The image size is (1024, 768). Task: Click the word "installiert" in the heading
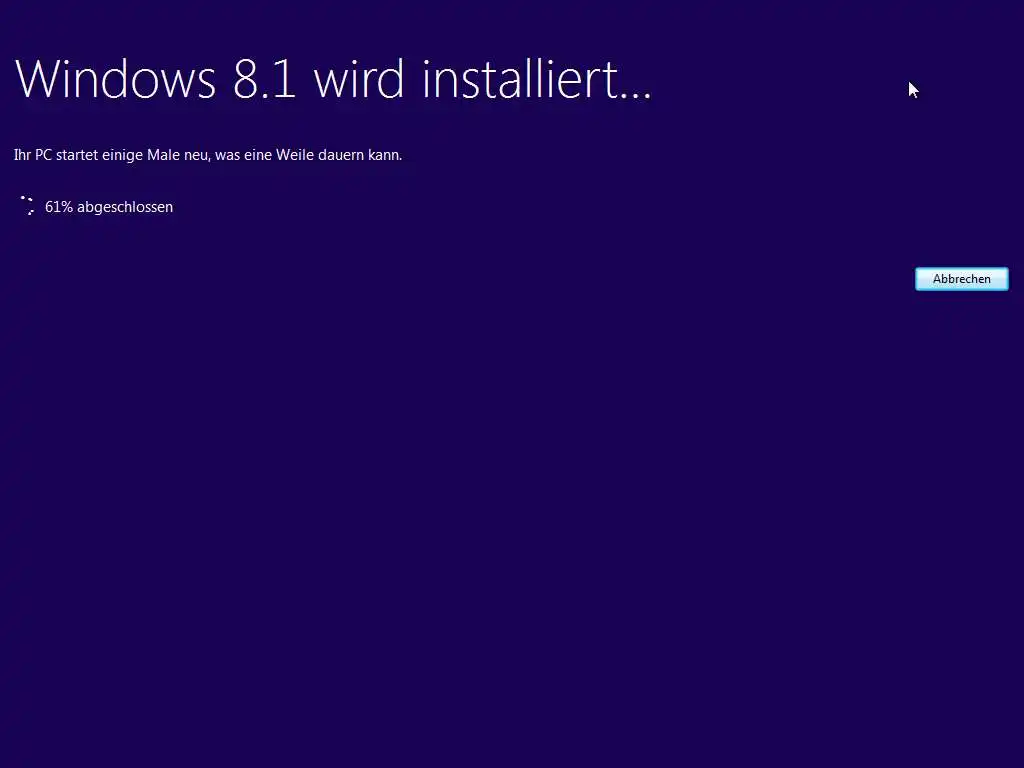pyautogui.click(x=513, y=79)
